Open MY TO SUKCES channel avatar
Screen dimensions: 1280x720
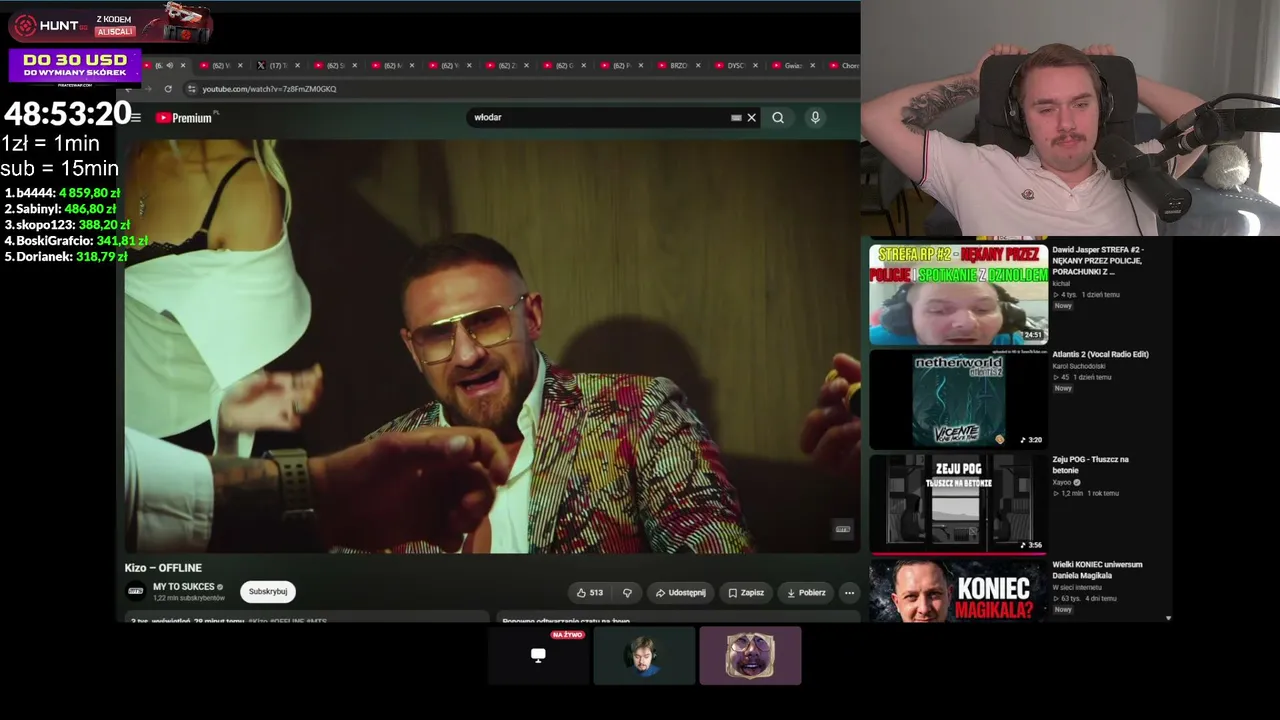click(x=136, y=591)
